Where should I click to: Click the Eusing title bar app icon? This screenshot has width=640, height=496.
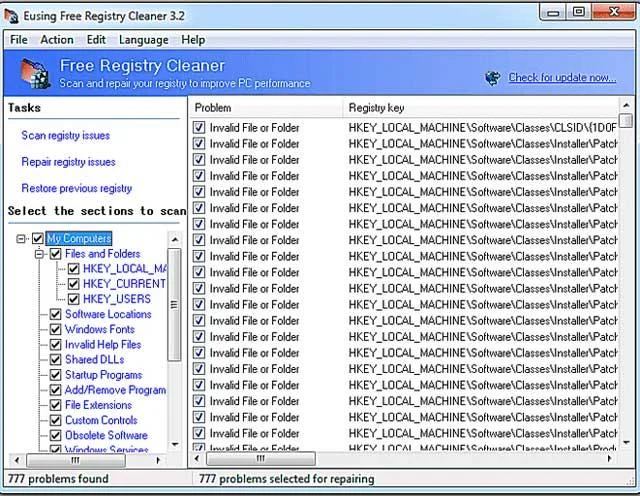coord(11,16)
